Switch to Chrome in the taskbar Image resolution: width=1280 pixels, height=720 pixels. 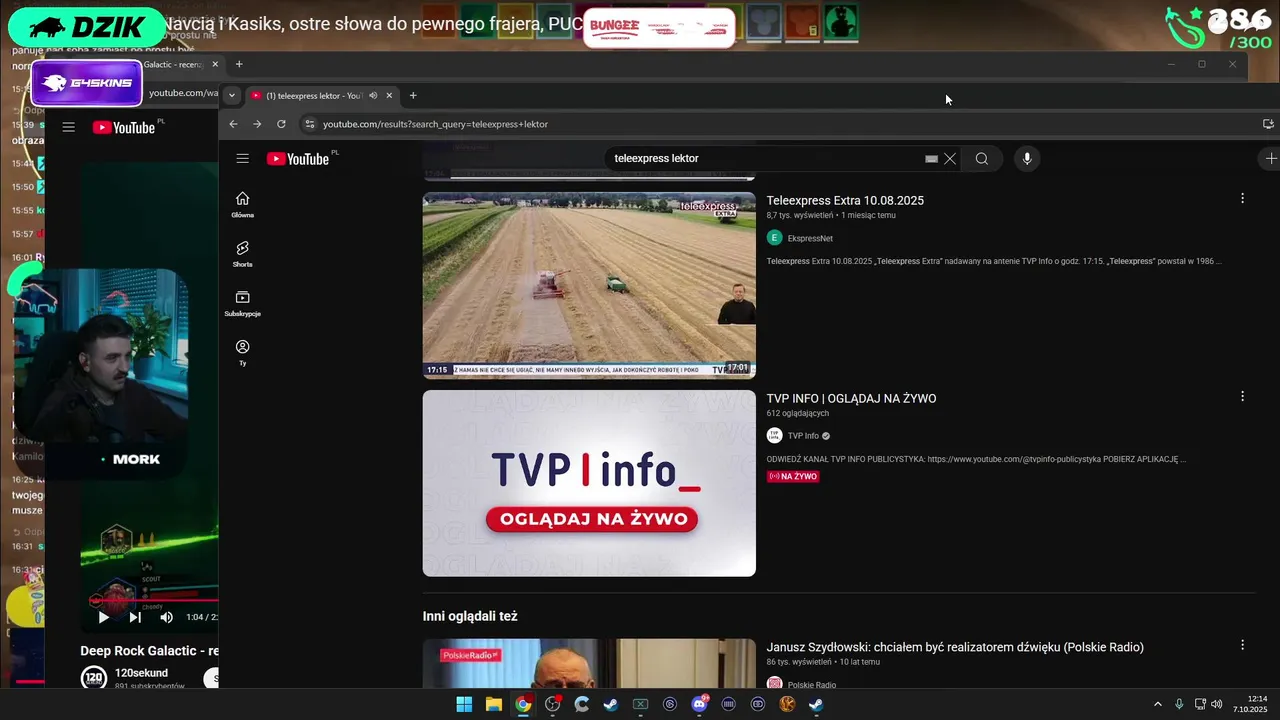point(523,704)
